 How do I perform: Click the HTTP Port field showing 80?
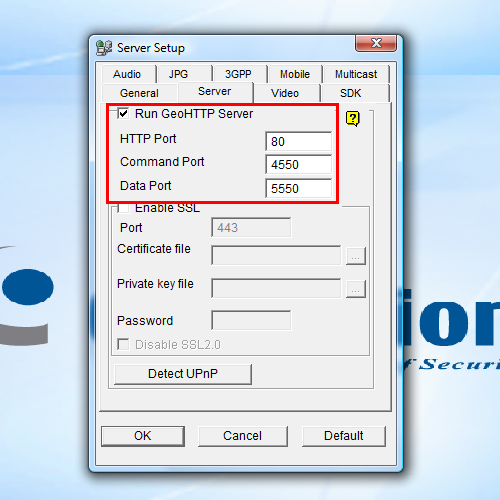[299, 141]
